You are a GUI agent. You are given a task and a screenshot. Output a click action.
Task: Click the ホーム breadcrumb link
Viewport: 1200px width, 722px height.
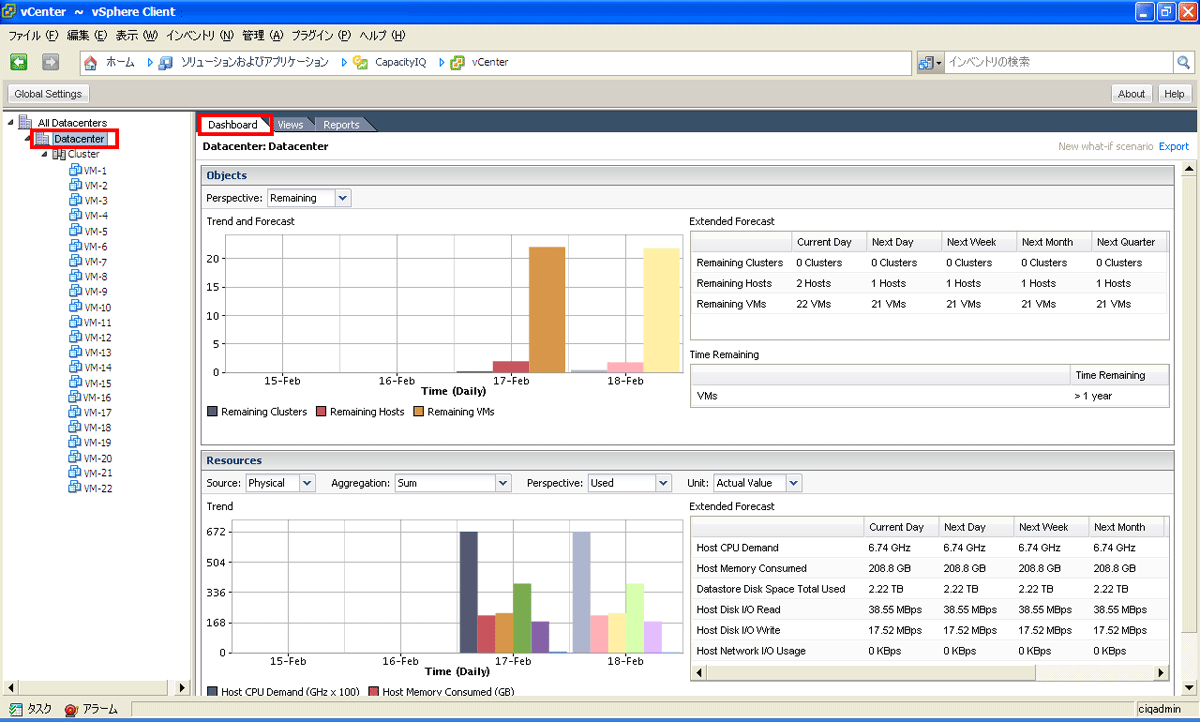(x=120, y=62)
